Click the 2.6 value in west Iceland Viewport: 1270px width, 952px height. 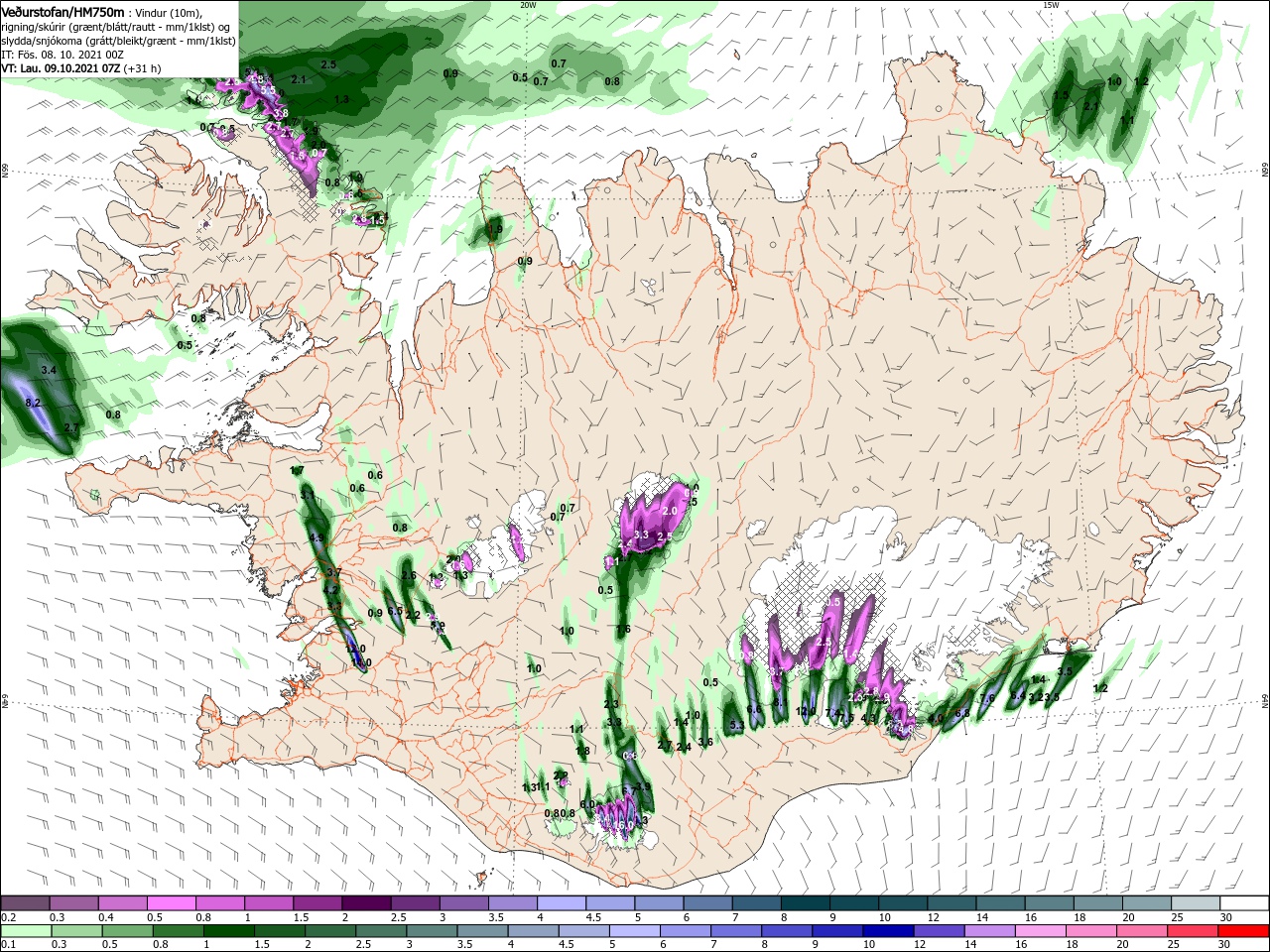pyautogui.click(x=409, y=575)
